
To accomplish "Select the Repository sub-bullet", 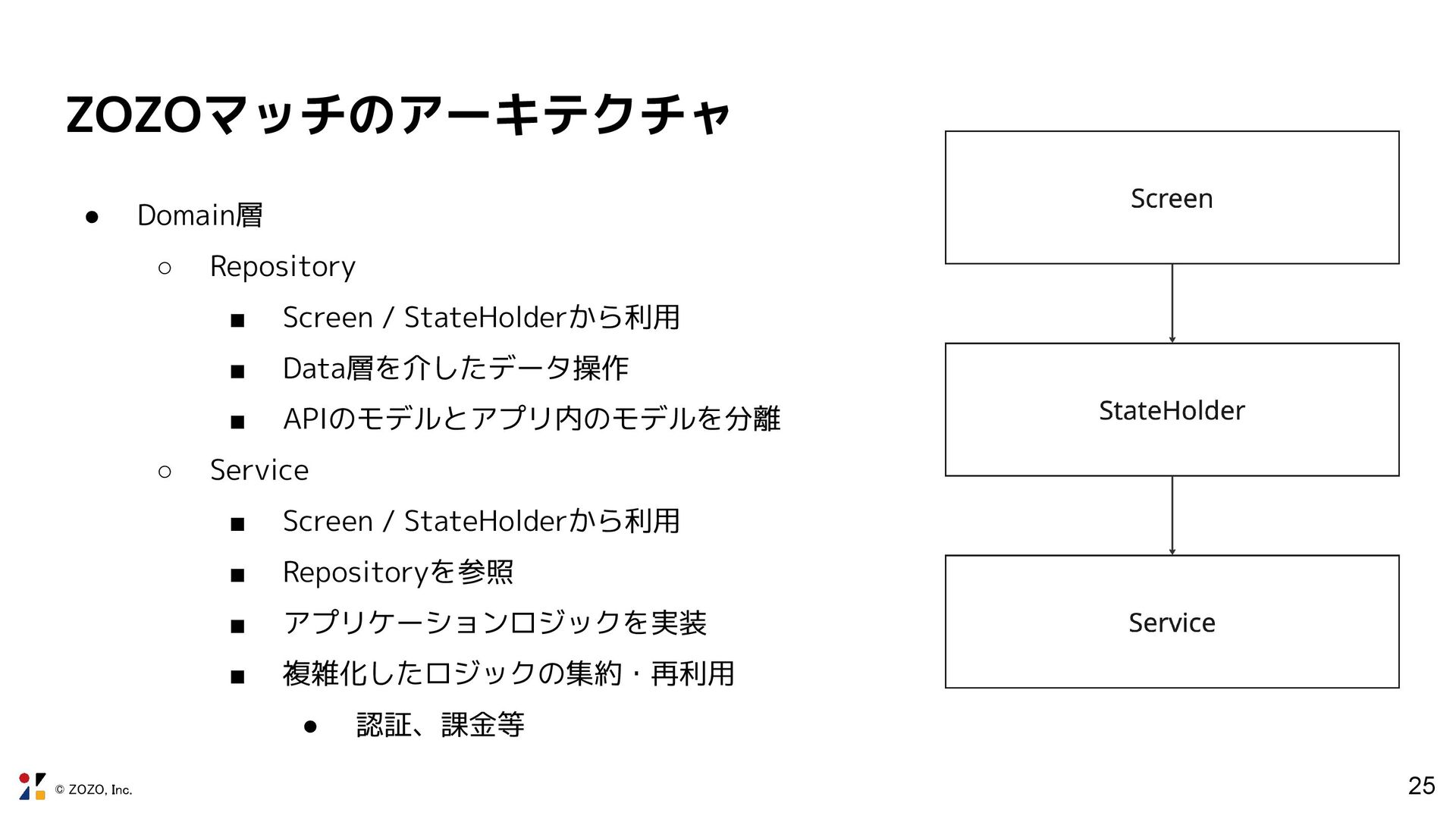I will pos(282,267).
